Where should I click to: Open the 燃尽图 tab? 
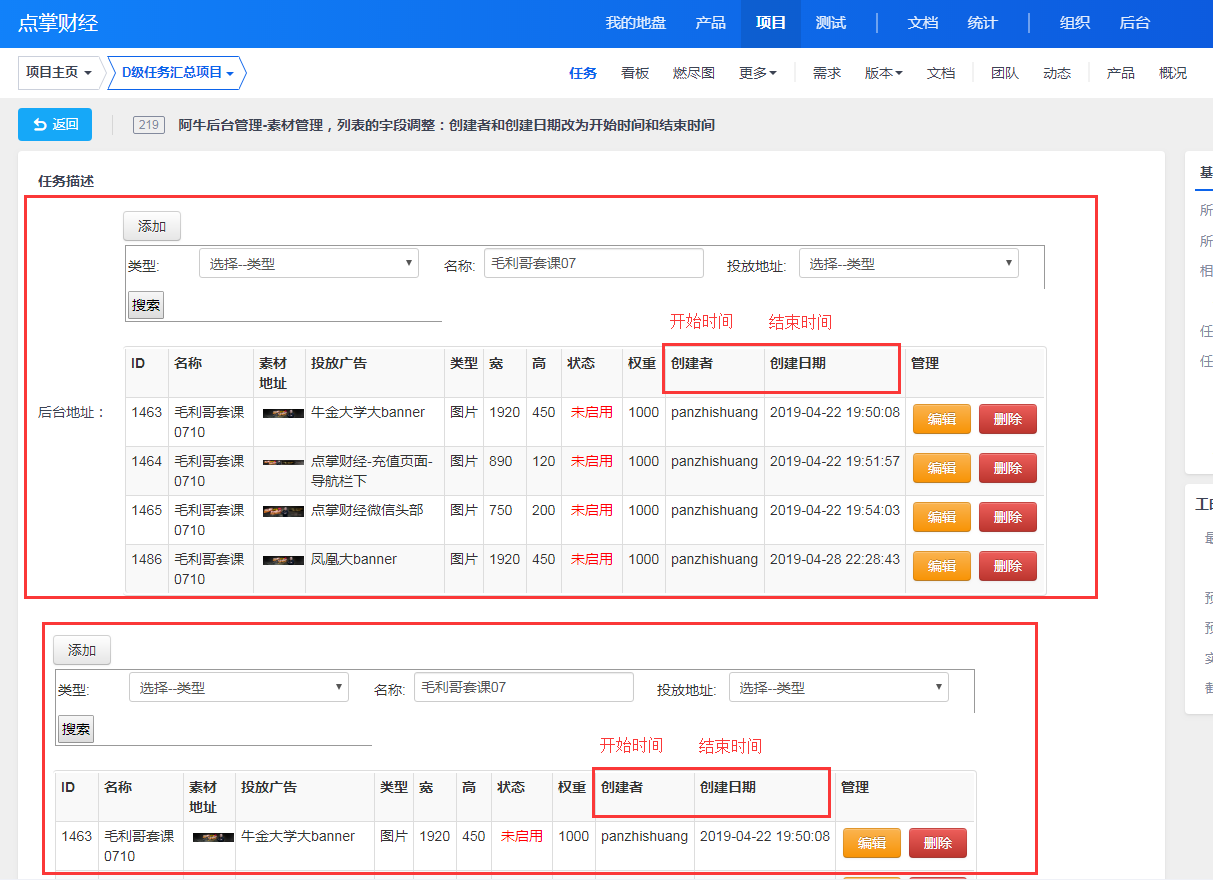click(693, 73)
